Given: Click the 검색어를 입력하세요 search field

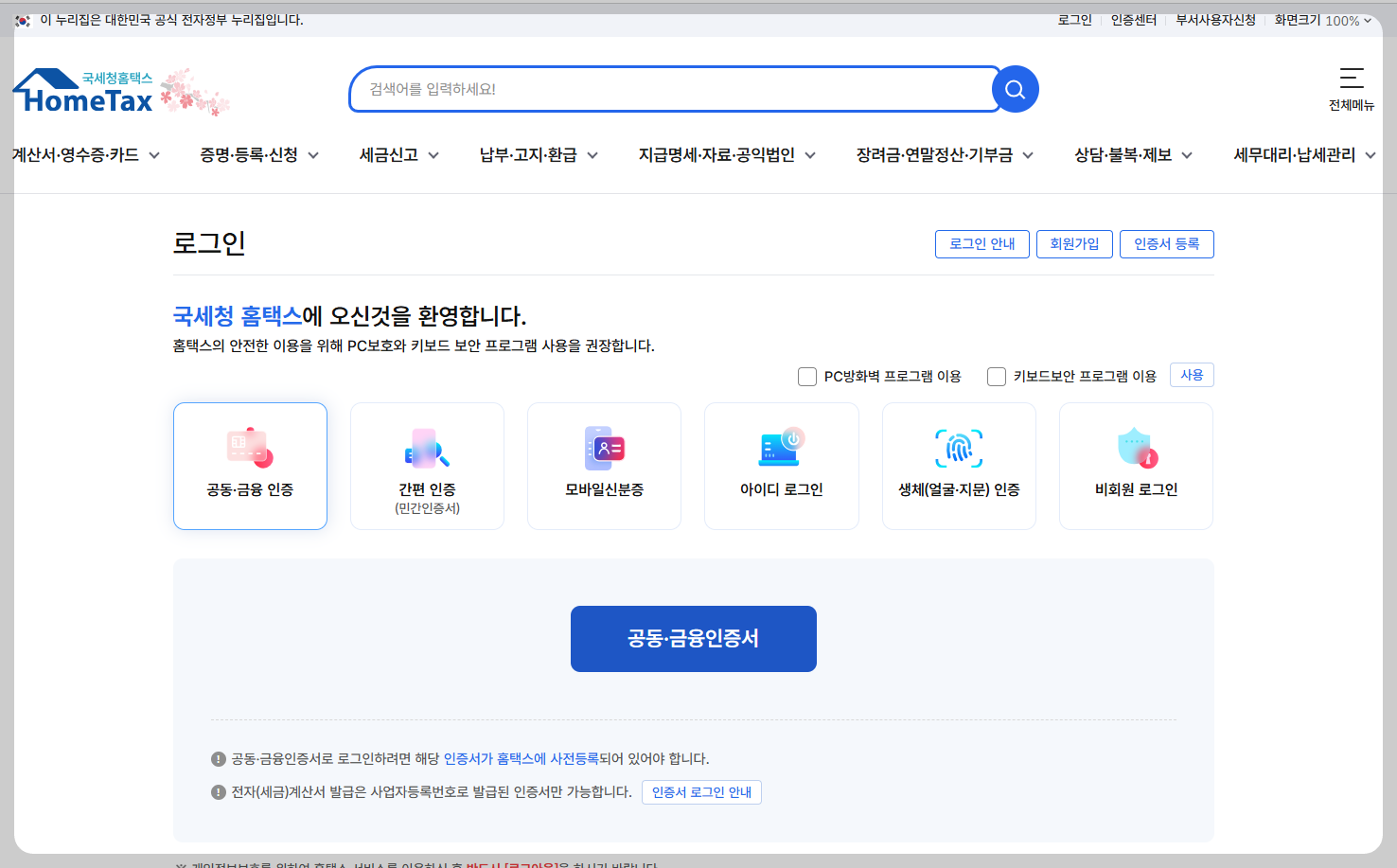Looking at the screenshot, I should [x=674, y=89].
